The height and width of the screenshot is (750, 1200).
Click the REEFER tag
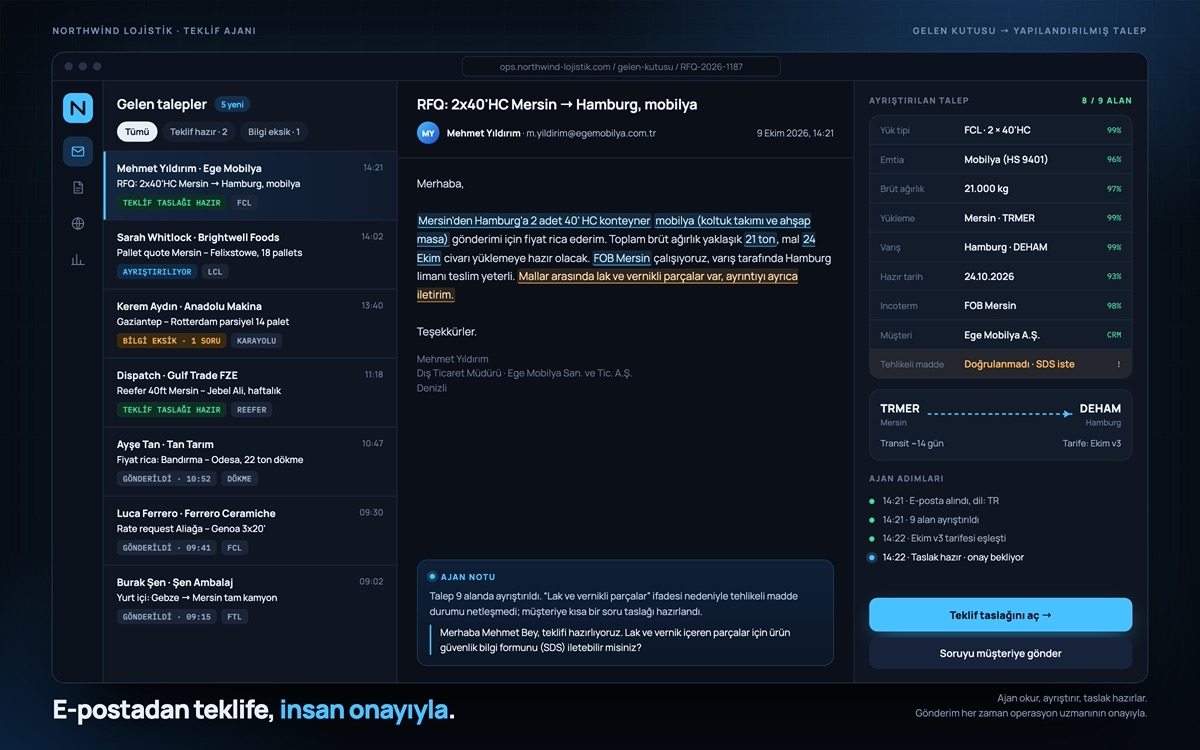tap(252, 410)
